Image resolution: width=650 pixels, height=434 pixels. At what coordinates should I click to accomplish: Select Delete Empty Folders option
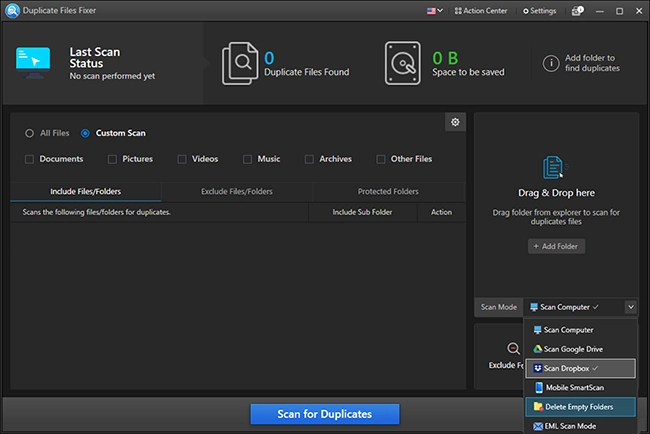[x=580, y=407]
